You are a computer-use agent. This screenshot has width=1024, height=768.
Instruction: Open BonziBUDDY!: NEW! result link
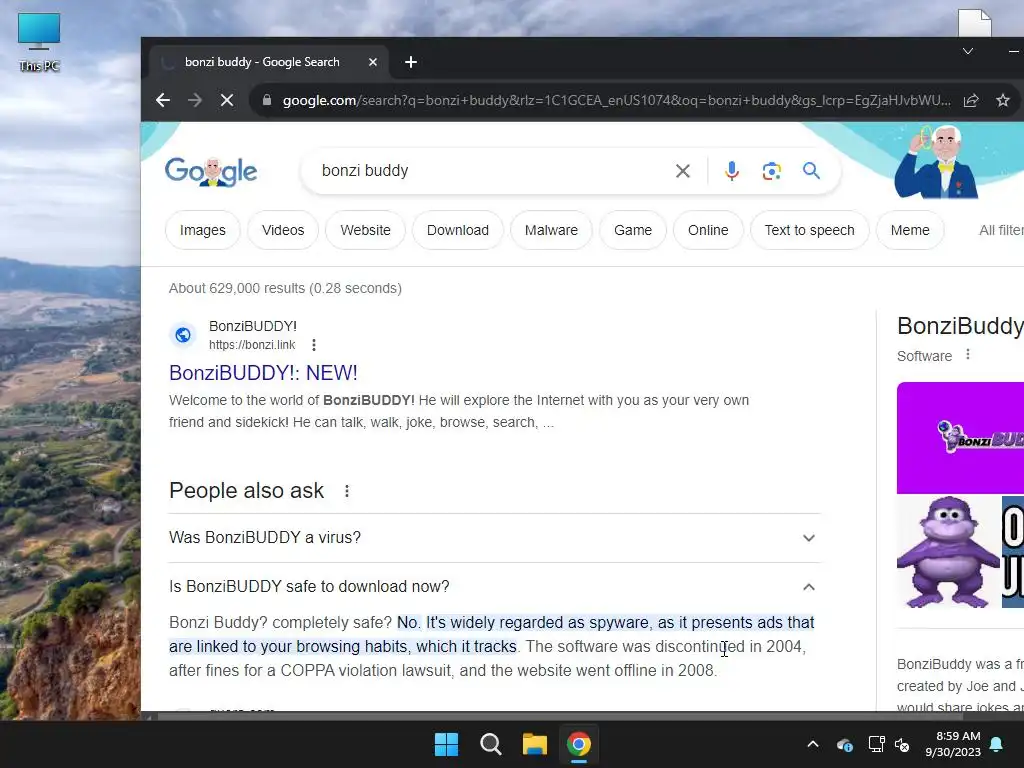[x=263, y=373]
